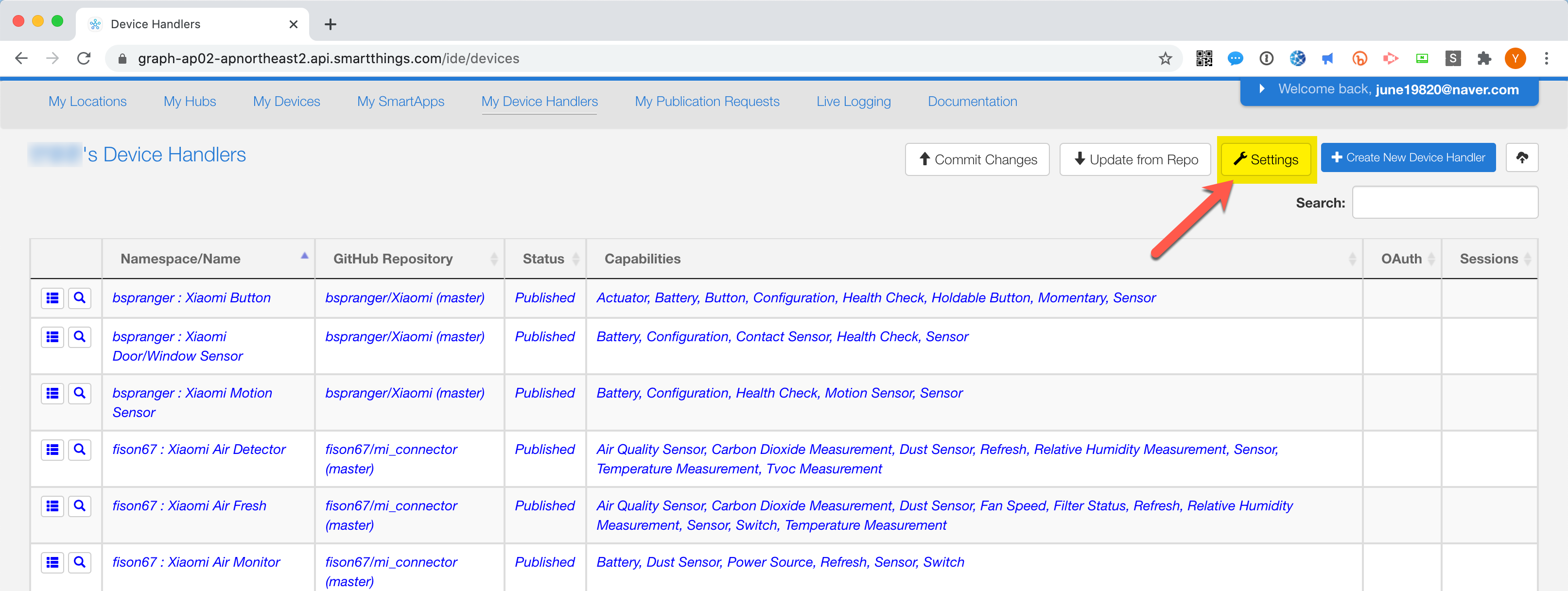Open the Settings button
The height and width of the screenshot is (591, 1568).
(x=1266, y=159)
